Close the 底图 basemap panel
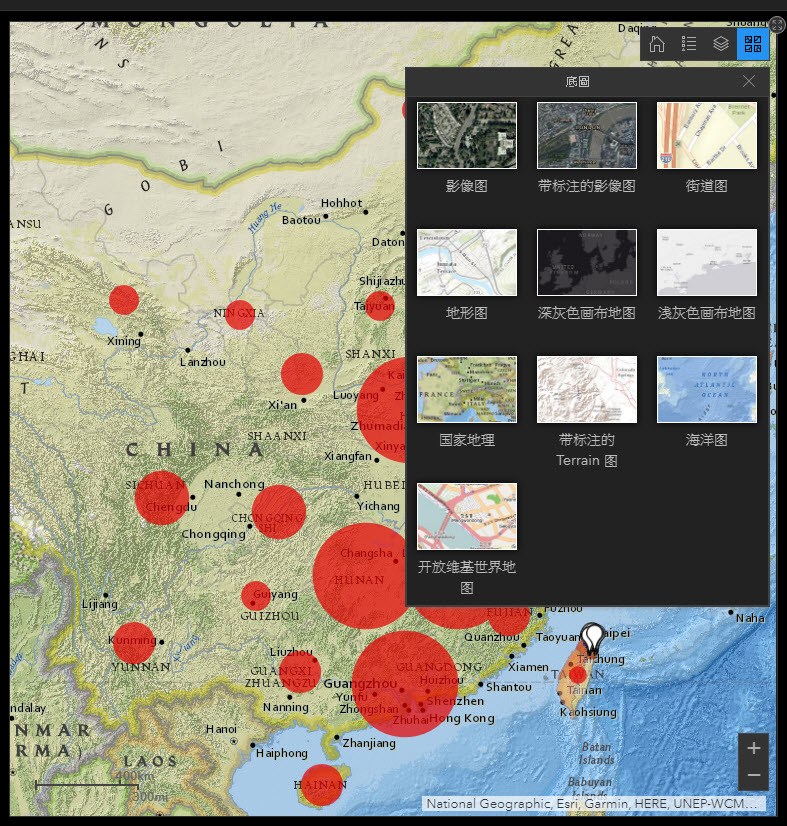Viewport: 787px width, 826px height. [749, 81]
